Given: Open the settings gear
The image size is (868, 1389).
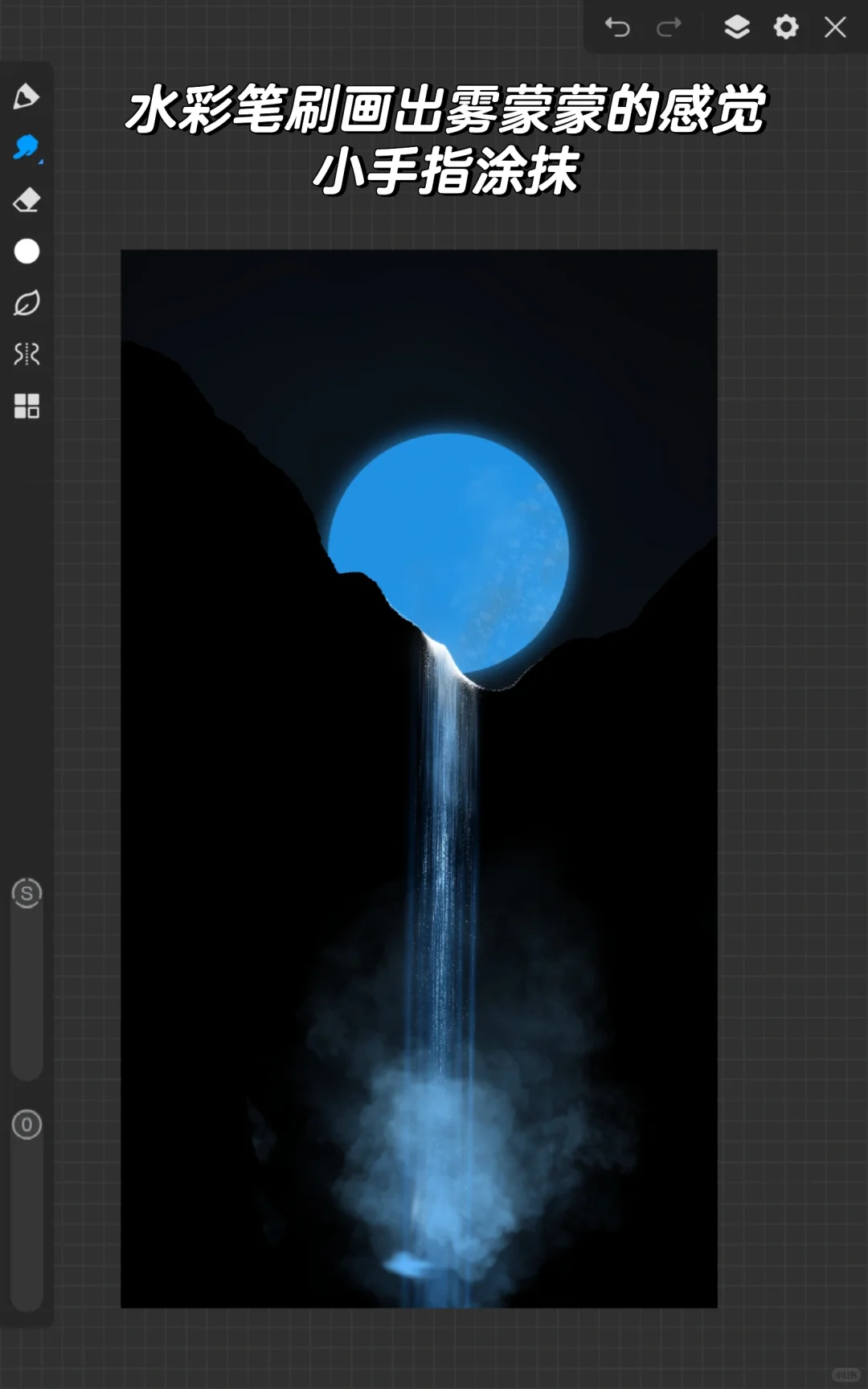Looking at the screenshot, I should [786, 27].
